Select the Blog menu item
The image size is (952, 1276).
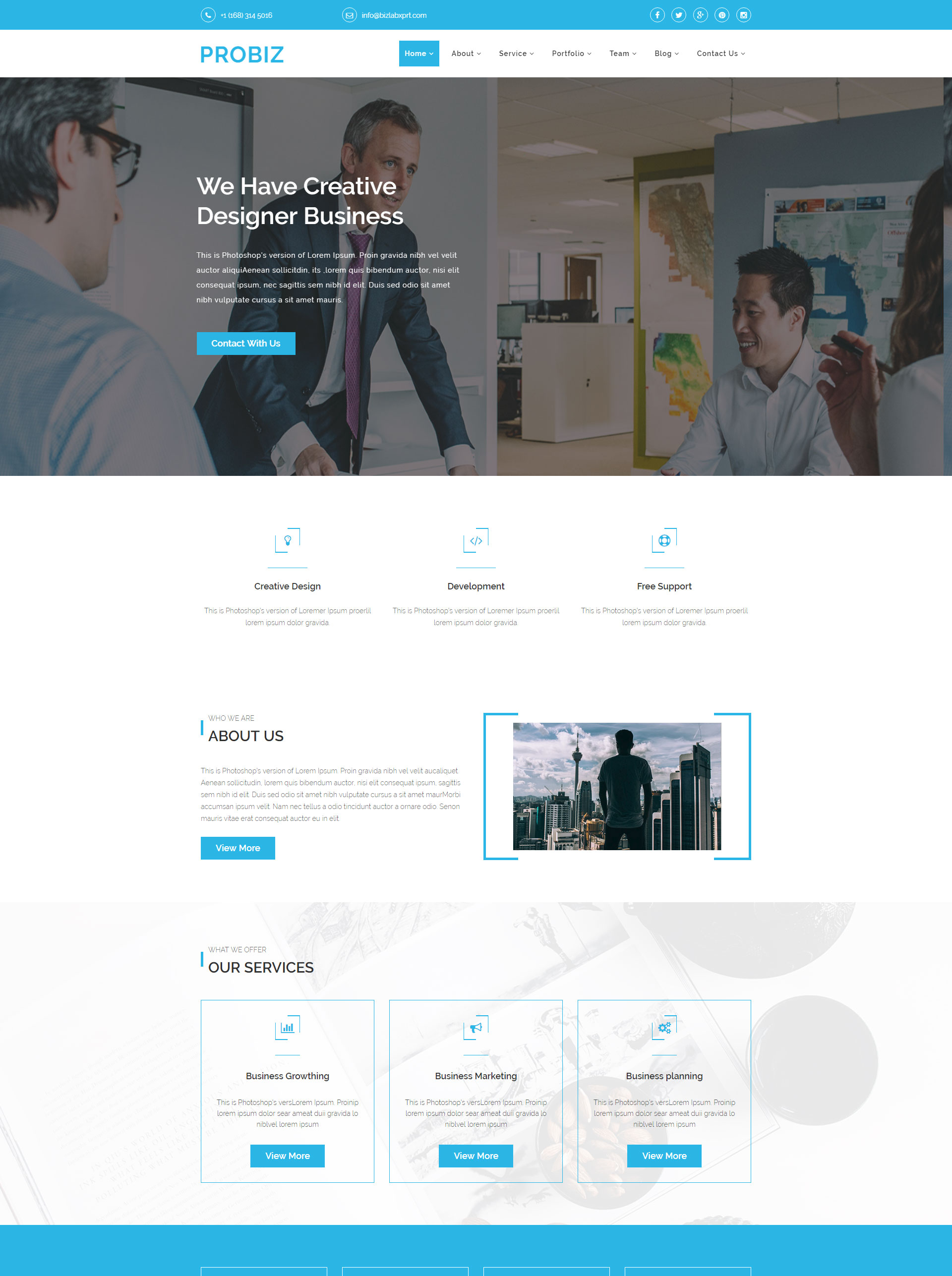click(x=664, y=53)
